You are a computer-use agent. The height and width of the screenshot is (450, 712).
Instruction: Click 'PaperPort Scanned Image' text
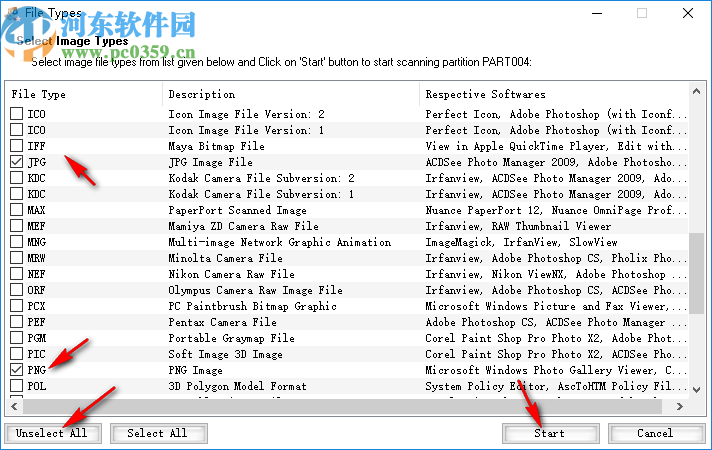pyautogui.click(x=237, y=210)
